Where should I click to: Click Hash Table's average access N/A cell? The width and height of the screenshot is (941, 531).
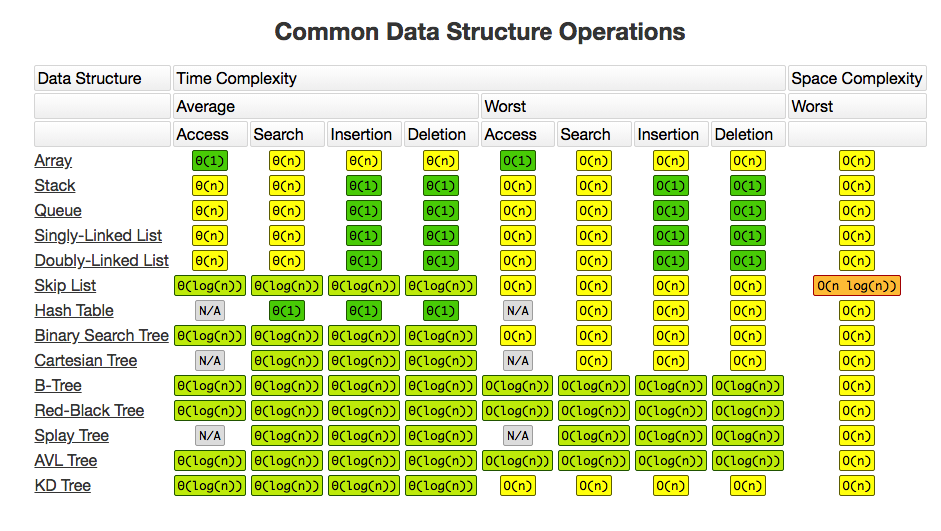[209, 310]
